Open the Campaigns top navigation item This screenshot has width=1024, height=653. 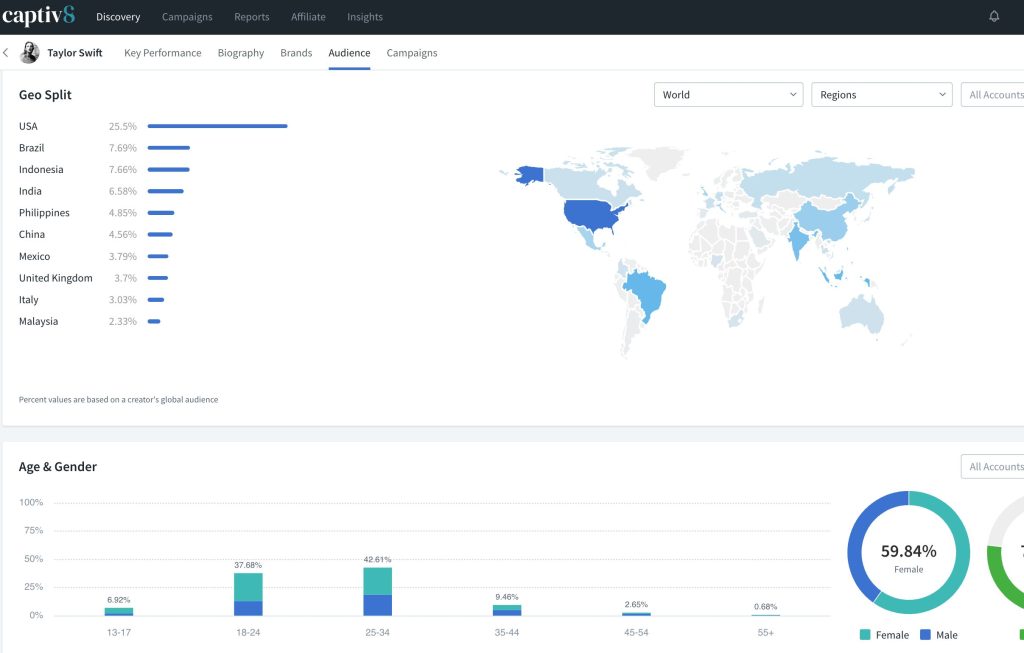[x=187, y=17]
